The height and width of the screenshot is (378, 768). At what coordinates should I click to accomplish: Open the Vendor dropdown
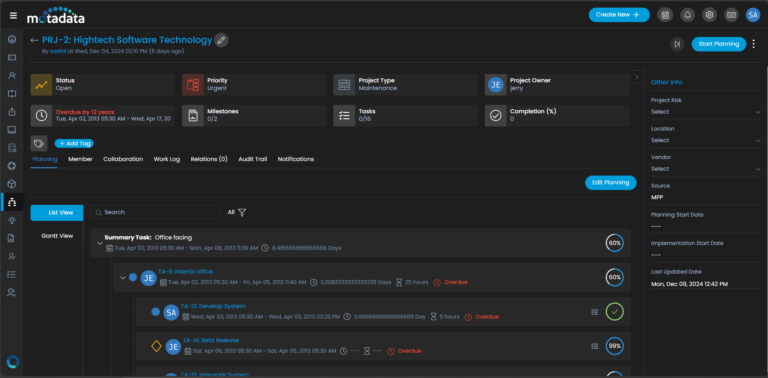pos(705,168)
